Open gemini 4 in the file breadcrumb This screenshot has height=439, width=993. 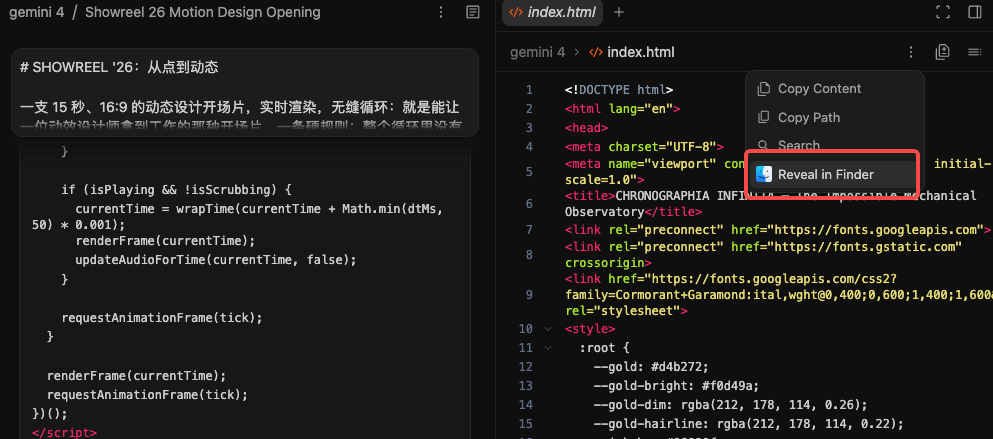(x=538, y=52)
